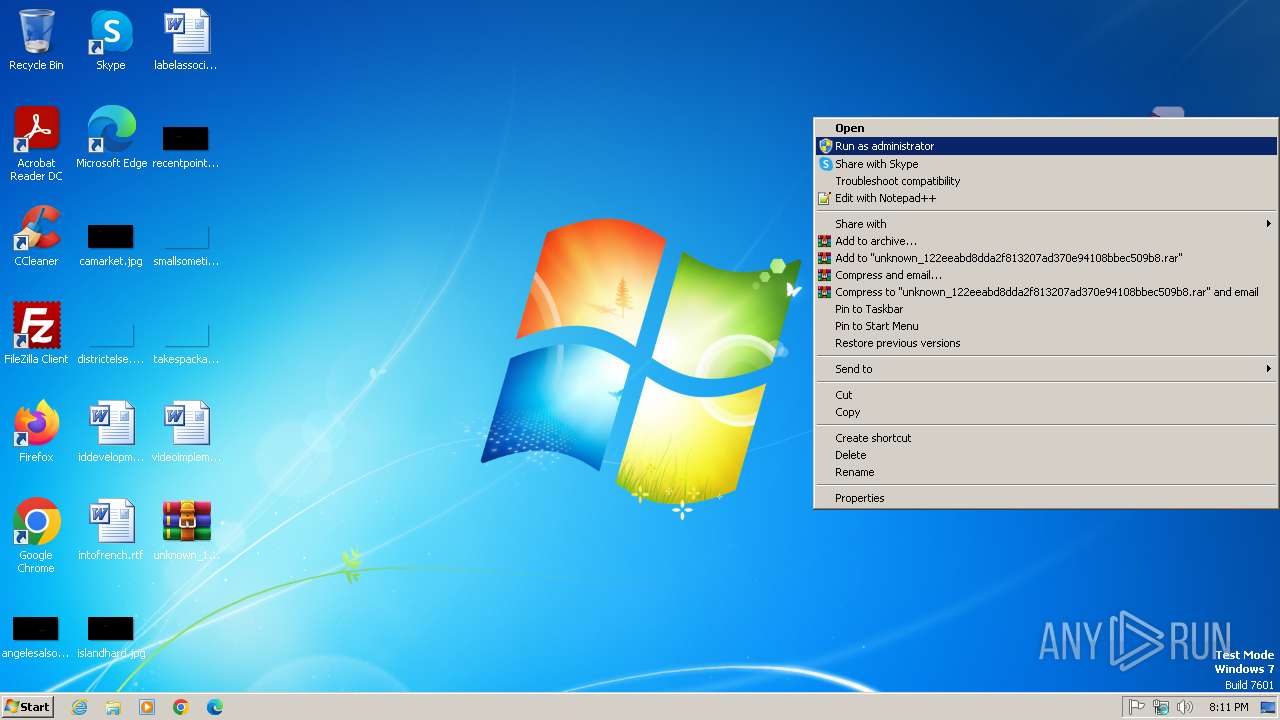Choose Edit with Notepad++

(1046, 198)
